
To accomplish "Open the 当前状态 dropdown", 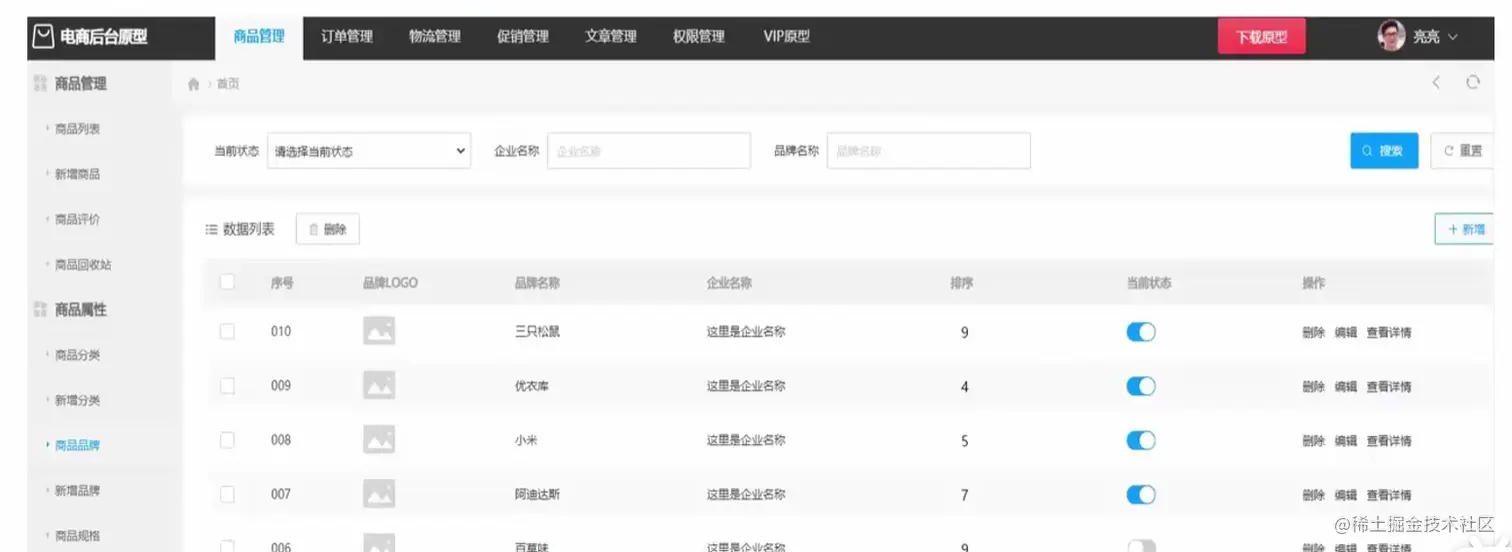I will (369, 151).
